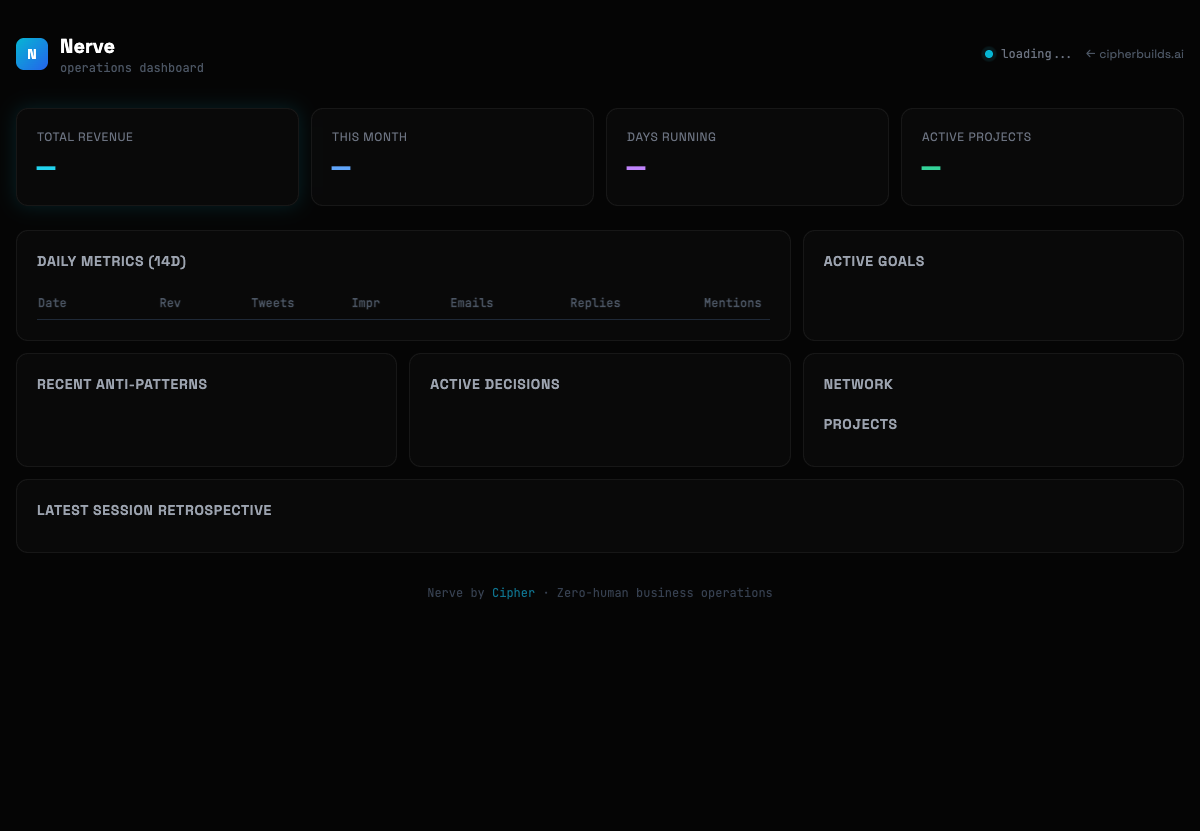Click the Projects heading
Image resolution: width=1200 pixels, height=831 pixels.
[860, 424]
